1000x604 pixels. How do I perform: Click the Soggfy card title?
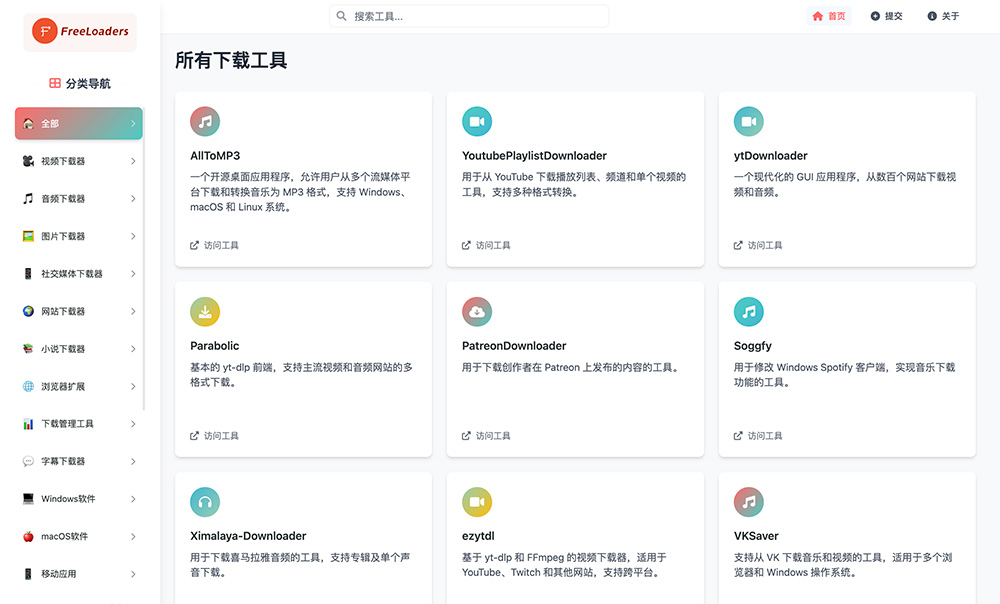point(753,346)
